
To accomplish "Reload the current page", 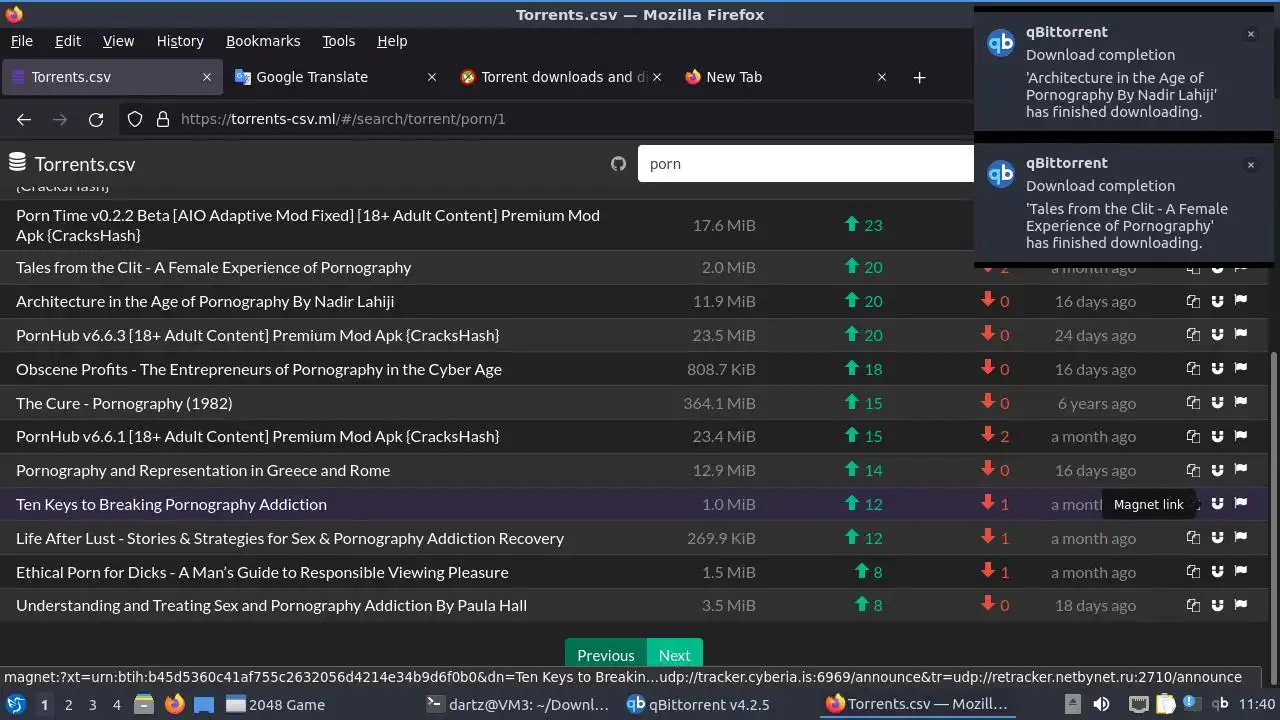I will click(x=96, y=119).
